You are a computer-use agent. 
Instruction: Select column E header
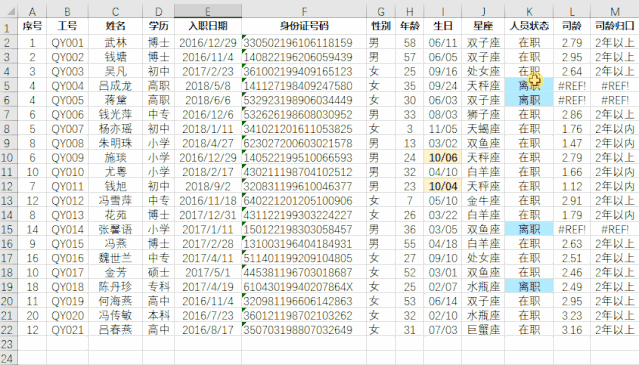tap(208, 11)
